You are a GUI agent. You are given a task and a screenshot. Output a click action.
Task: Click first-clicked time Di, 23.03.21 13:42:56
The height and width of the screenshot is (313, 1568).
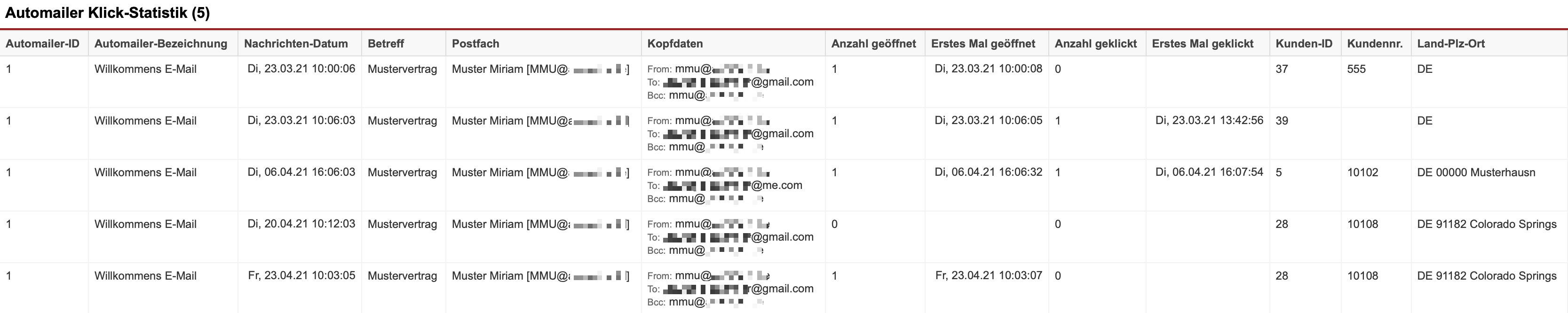coord(1209,121)
